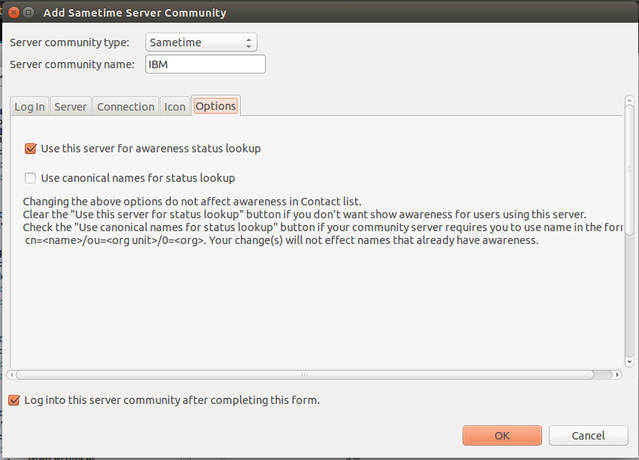Select the Connection tab
639x460 pixels.
pos(126,107)
